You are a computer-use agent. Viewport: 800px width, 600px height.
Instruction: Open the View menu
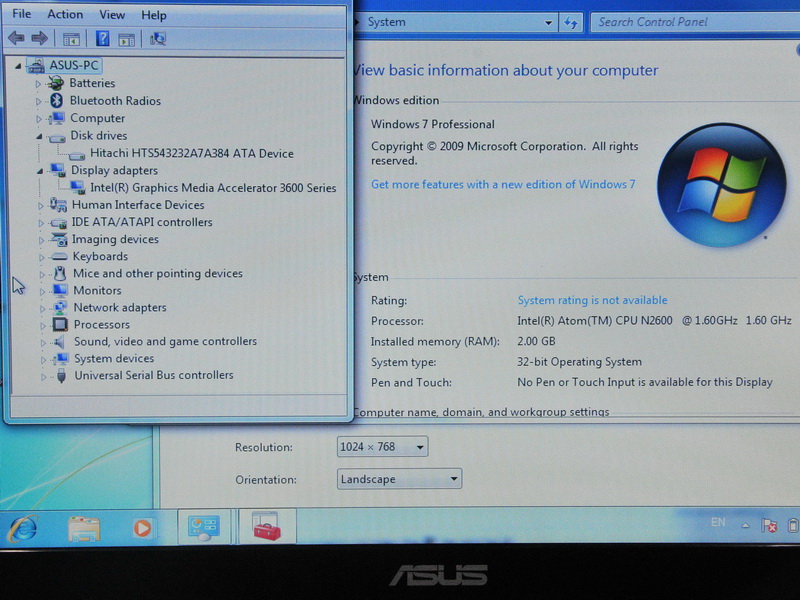[x=112, y=15]
